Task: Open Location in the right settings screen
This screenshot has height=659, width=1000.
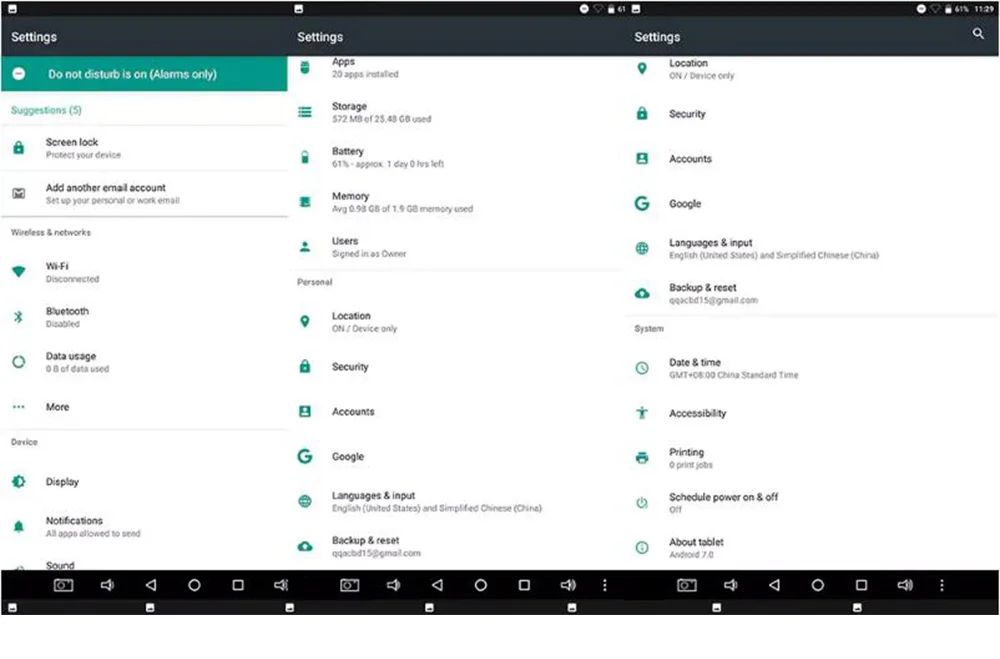Action: point(813,69)
